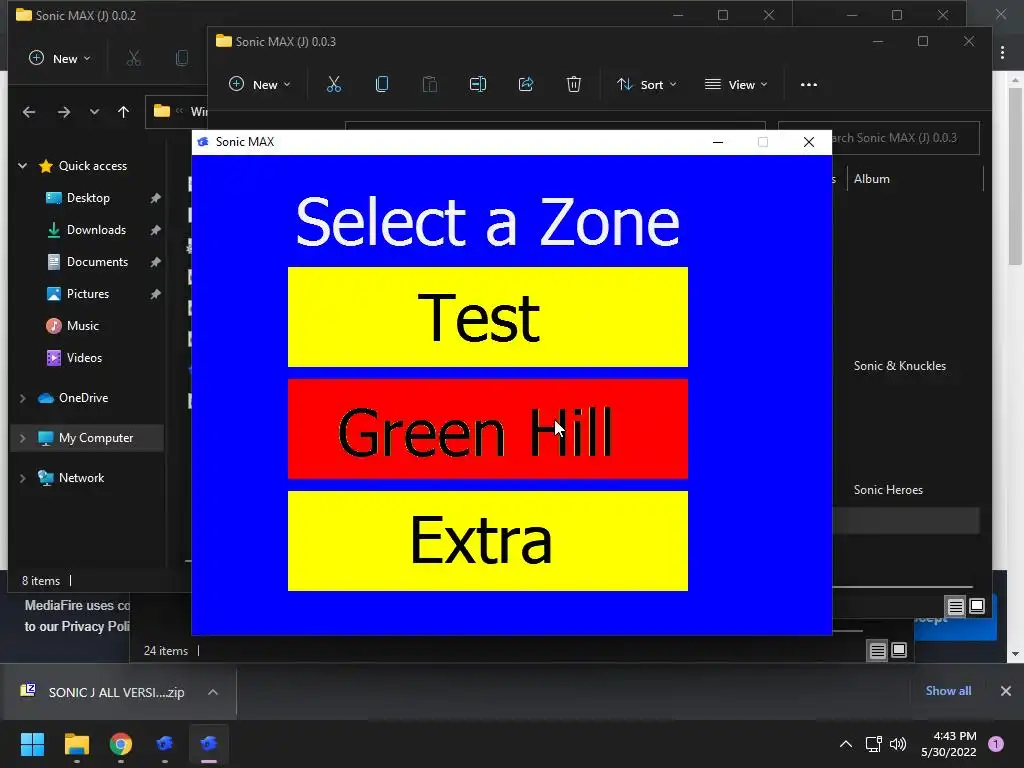Open New dropdown in Sonic MAX 0.0.2 window
The height and width of the screenshot is (768, 1024).
[60, 58]
